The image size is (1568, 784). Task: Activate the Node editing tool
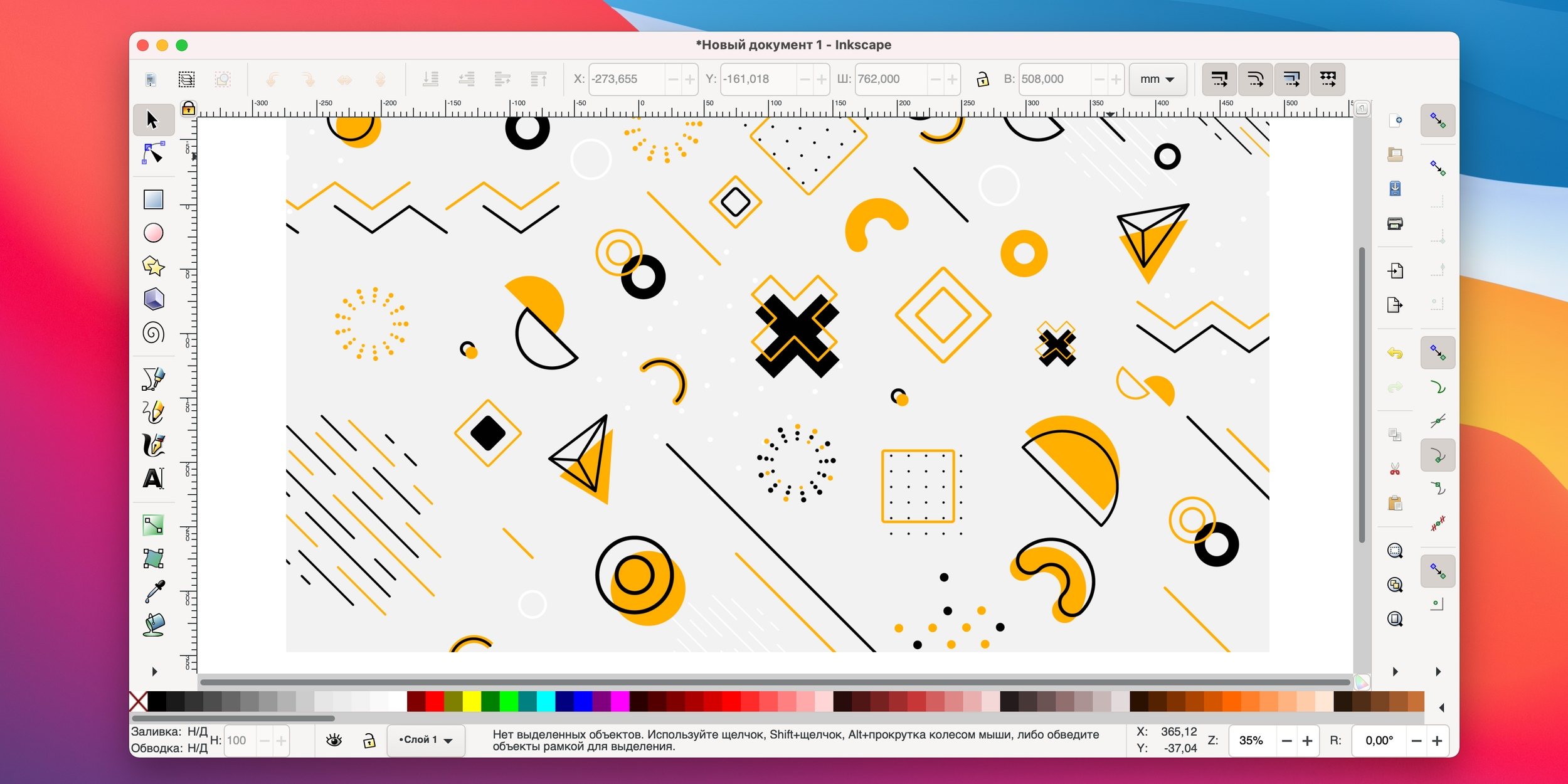click(x=154, y=153)
